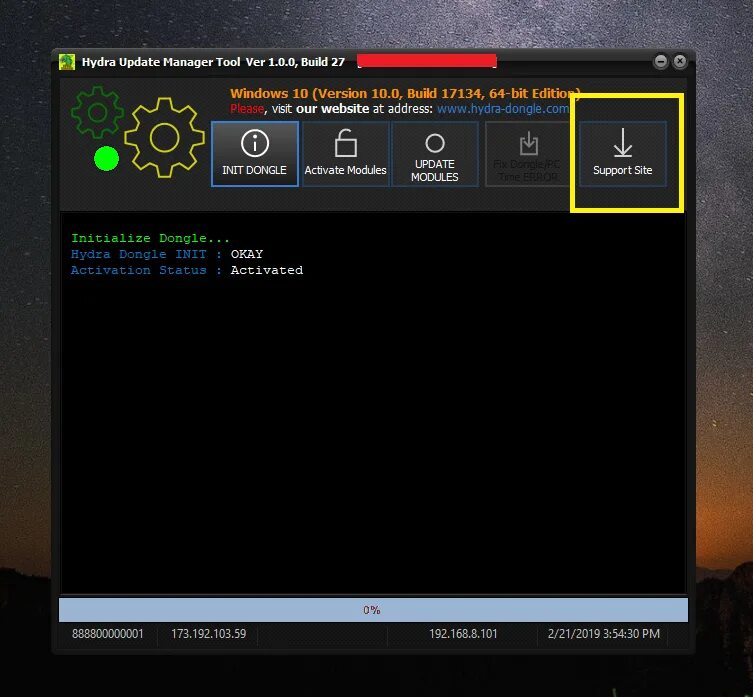
Task: Click serial number 888800000001 in status bar
Action: click(108, 634)
